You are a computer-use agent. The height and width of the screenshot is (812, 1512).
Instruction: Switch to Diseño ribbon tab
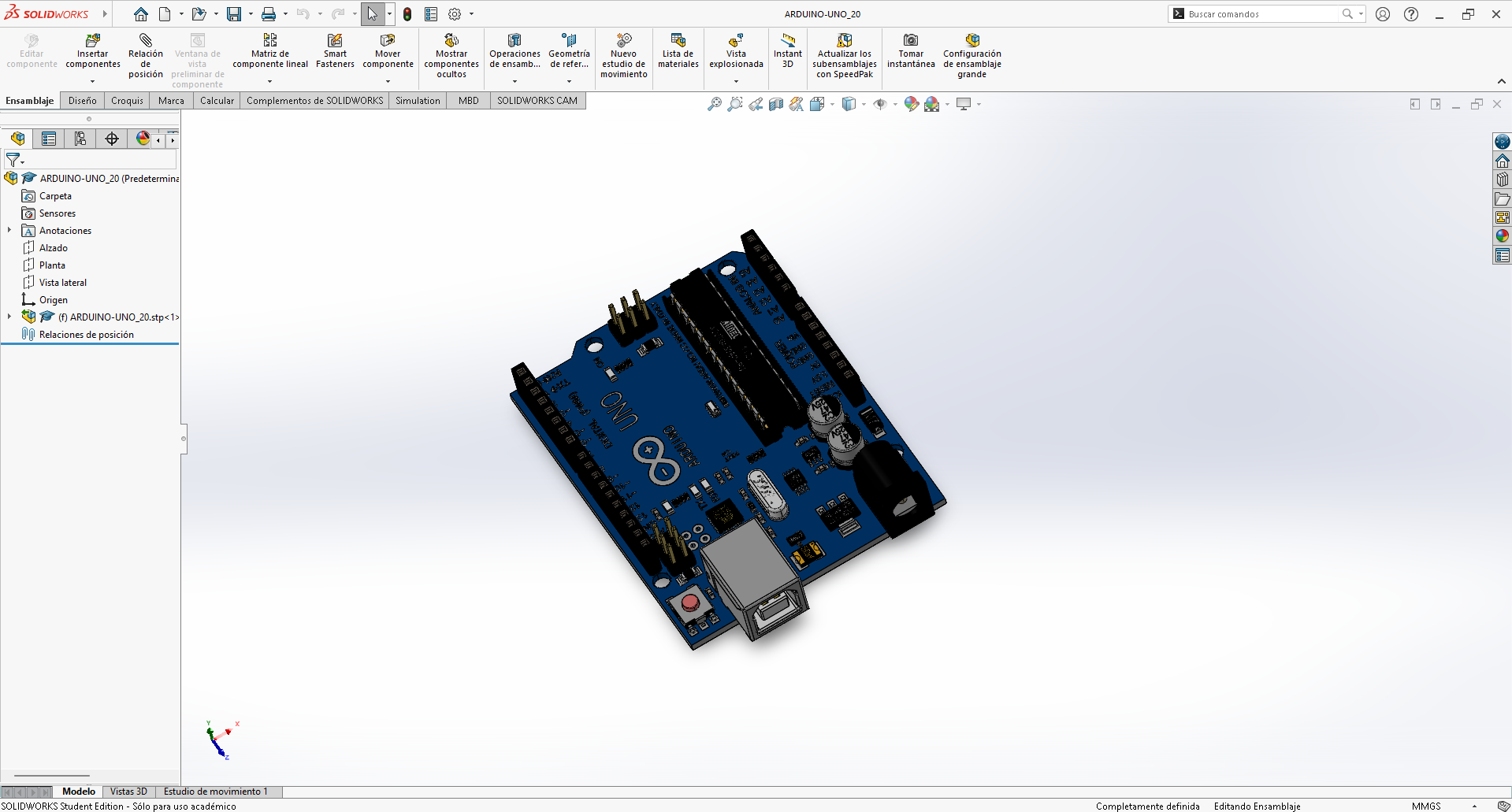click(x=82, y=101)
